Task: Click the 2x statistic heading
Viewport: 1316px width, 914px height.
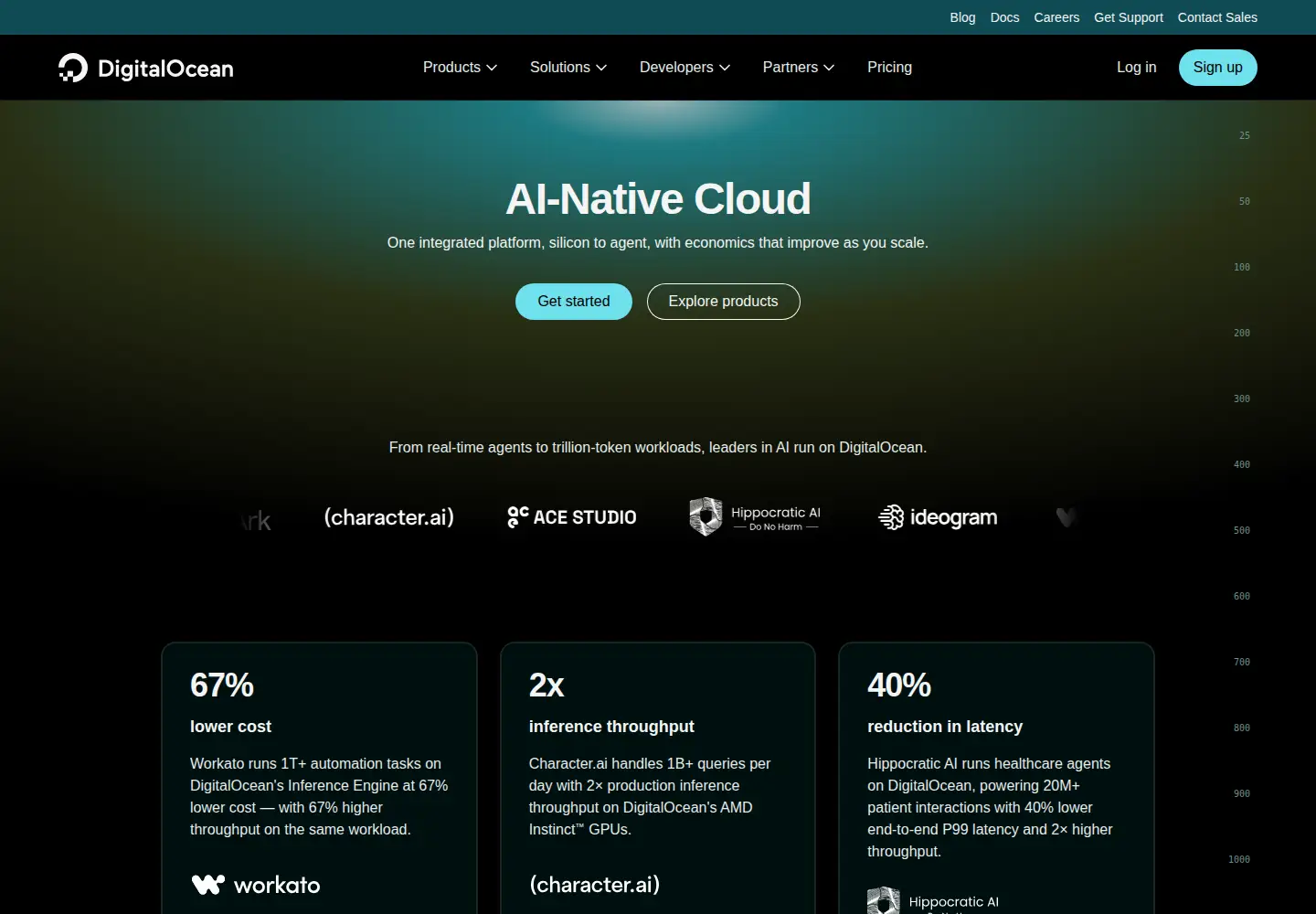Action: [x=547, y=685]
